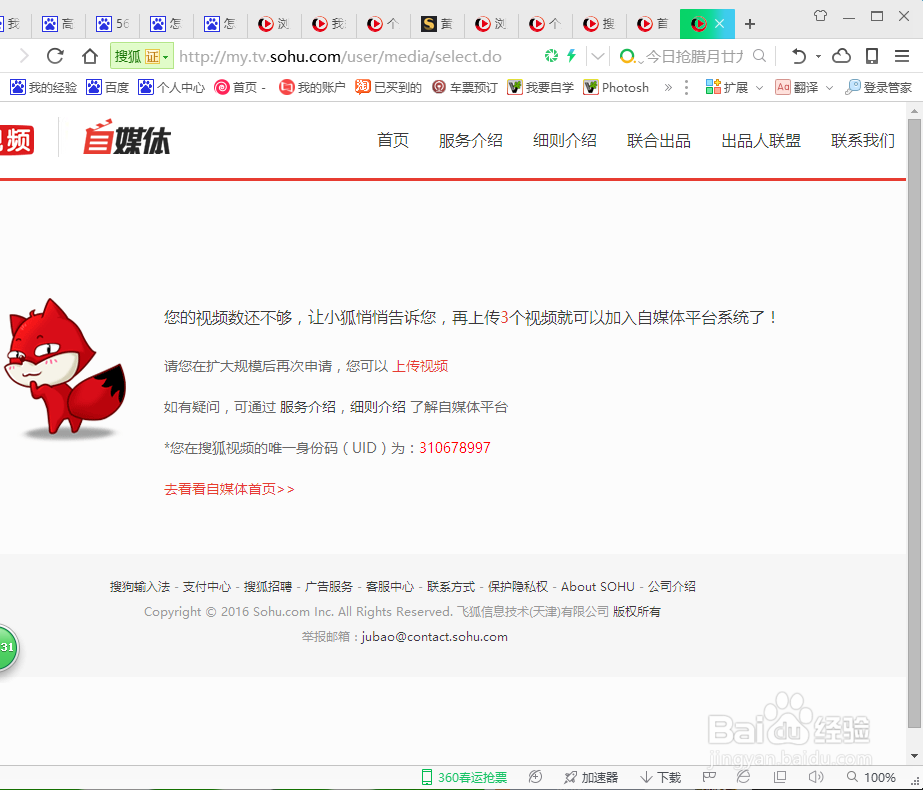
Task: Open the 扩展 extensions dropdown
Action: [x=734, y=88]
